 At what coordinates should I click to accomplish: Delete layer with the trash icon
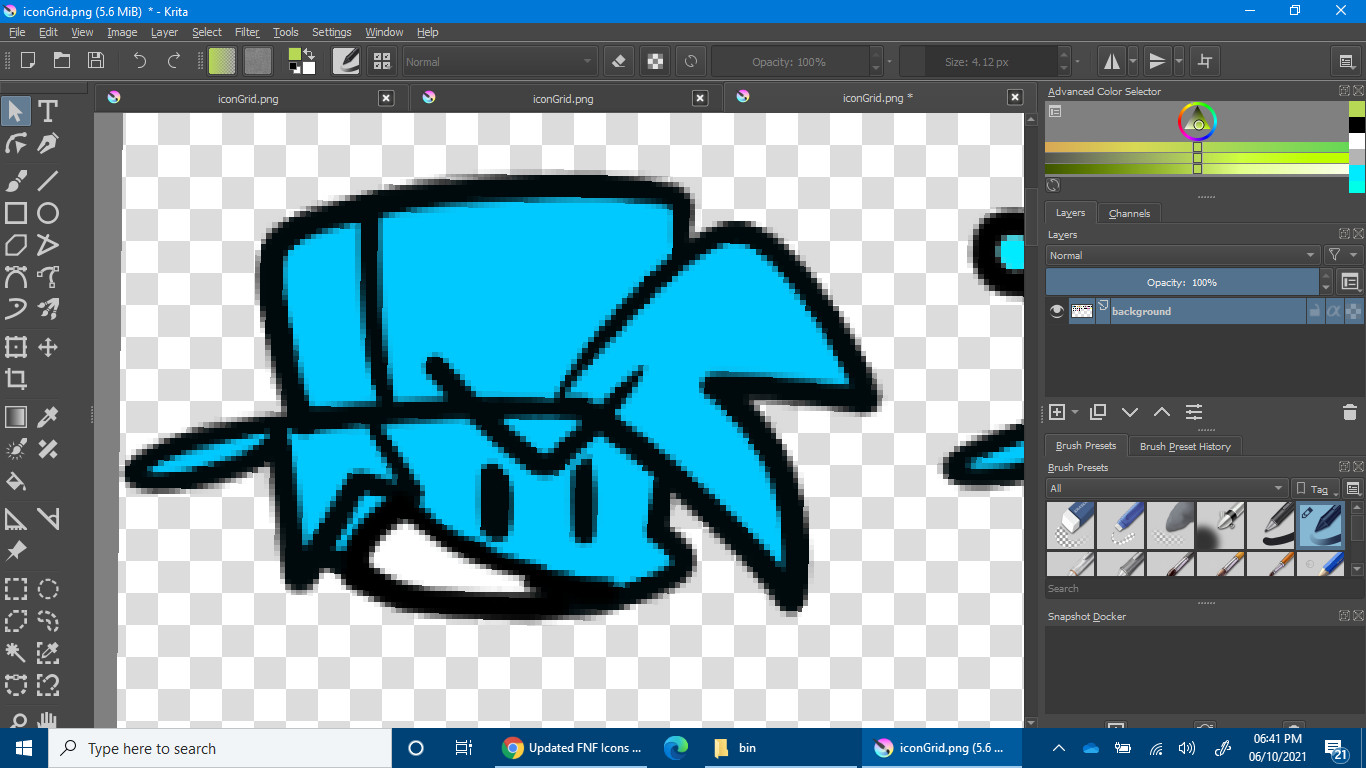coord(1349,412)
